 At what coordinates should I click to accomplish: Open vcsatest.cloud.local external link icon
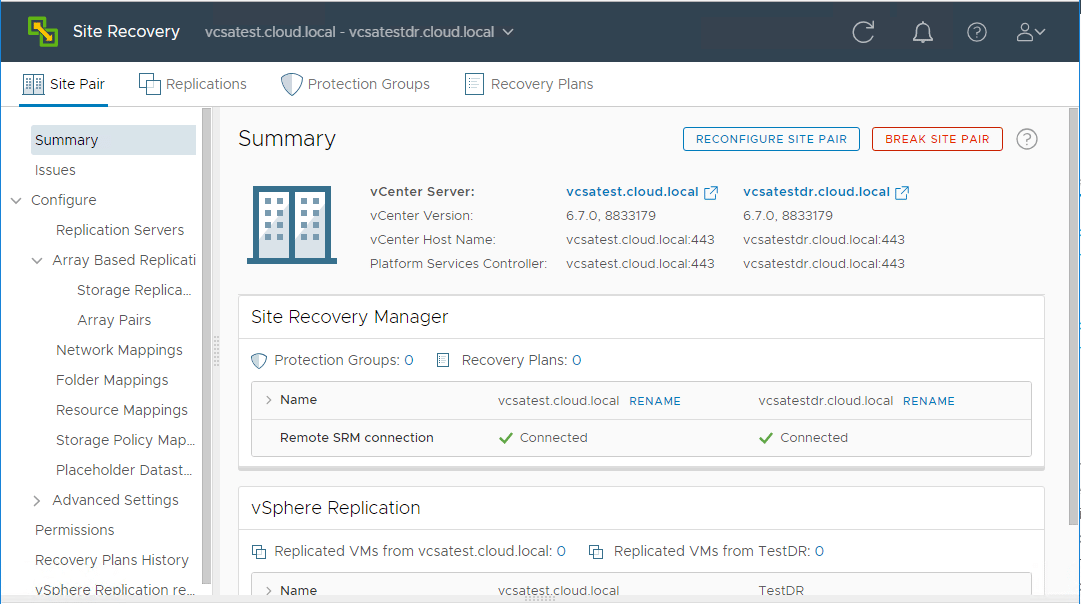click(x=711, y=192)
